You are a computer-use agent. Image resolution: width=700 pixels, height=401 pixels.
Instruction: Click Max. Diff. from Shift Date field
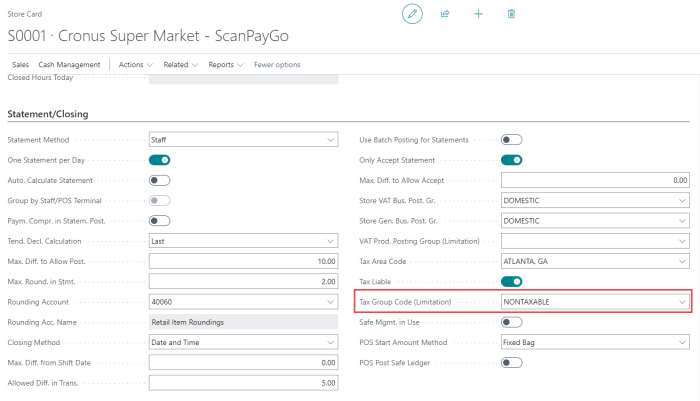coord(243,363)
